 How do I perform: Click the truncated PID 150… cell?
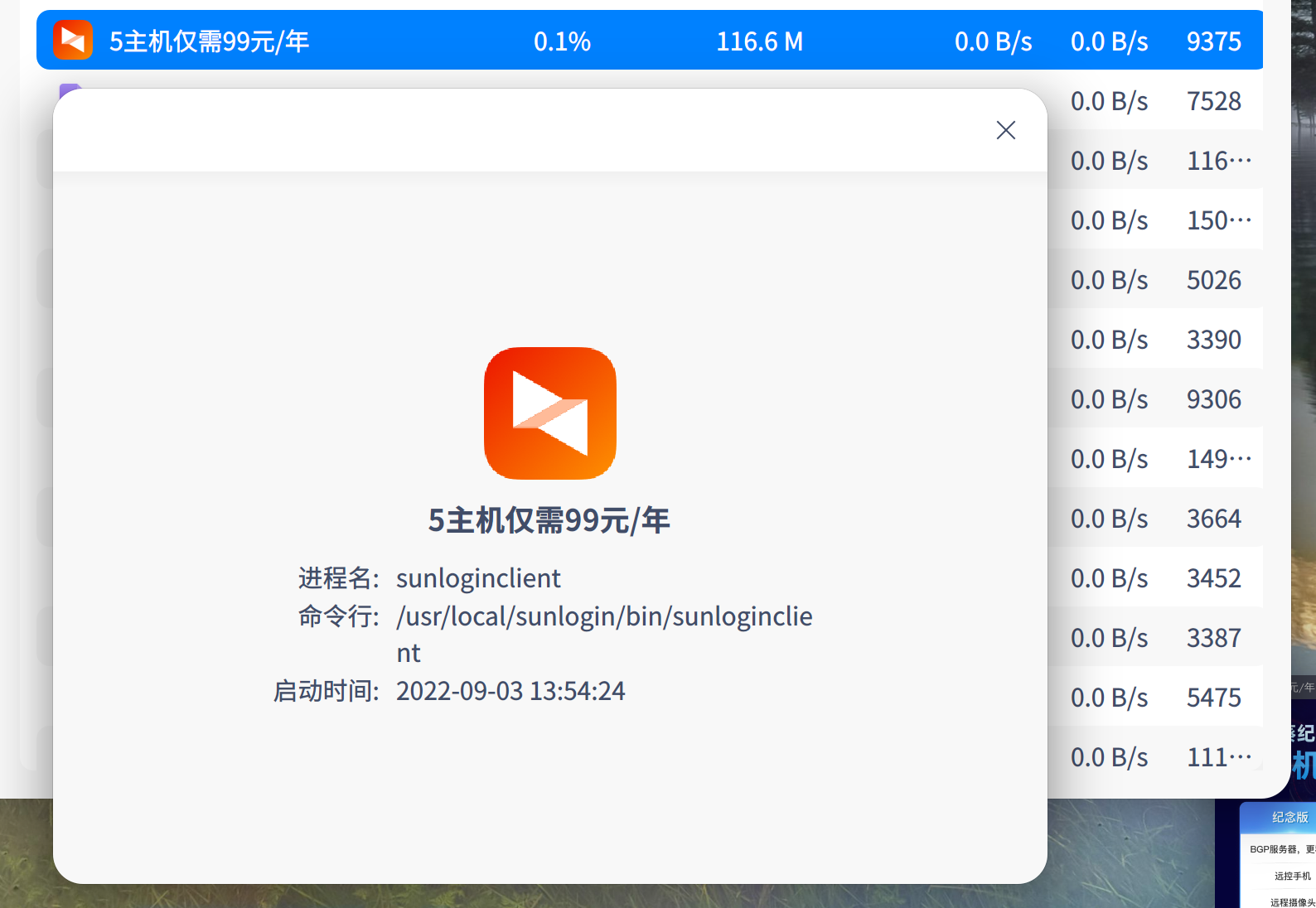[x=1219, y=220]
